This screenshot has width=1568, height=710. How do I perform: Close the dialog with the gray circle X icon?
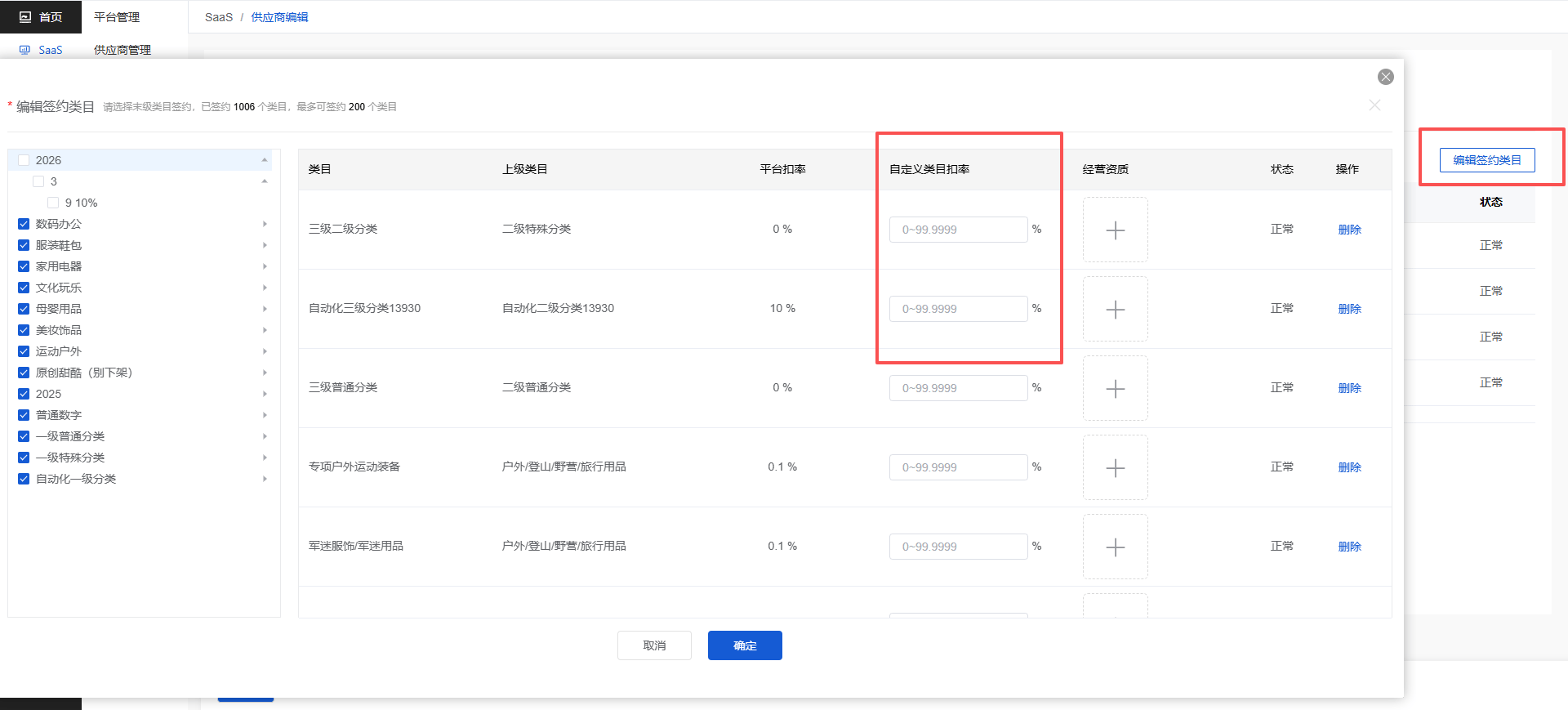(x=1386, y=77)
